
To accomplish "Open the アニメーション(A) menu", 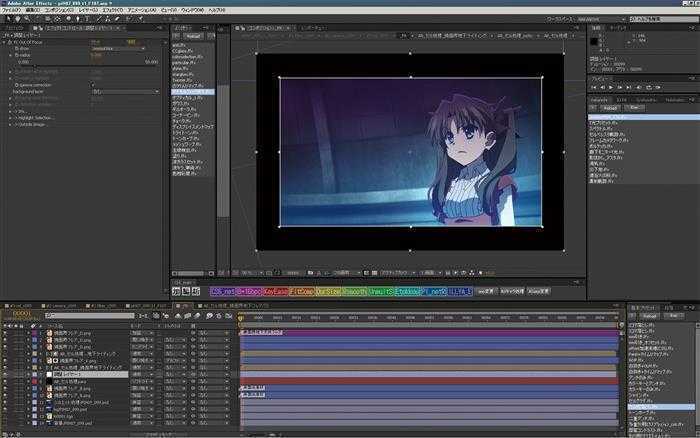I will 142,9.
